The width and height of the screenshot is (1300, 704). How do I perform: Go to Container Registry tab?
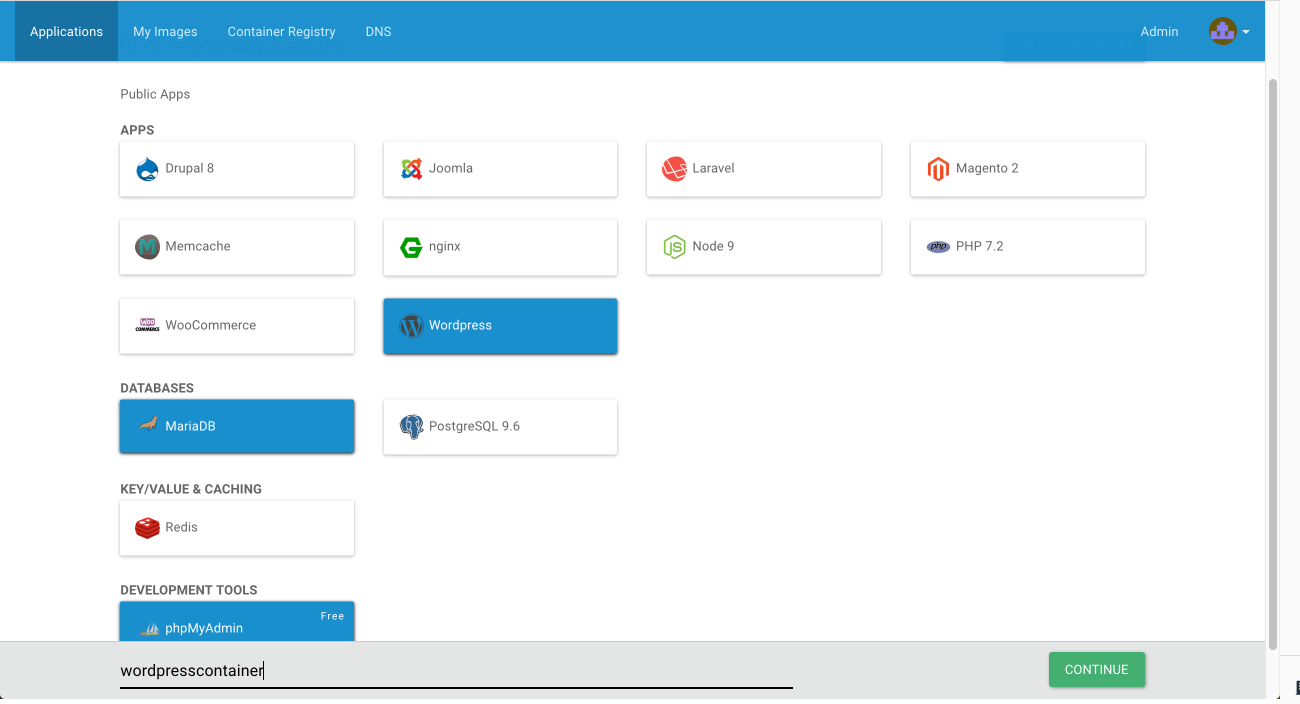point(281,31)
